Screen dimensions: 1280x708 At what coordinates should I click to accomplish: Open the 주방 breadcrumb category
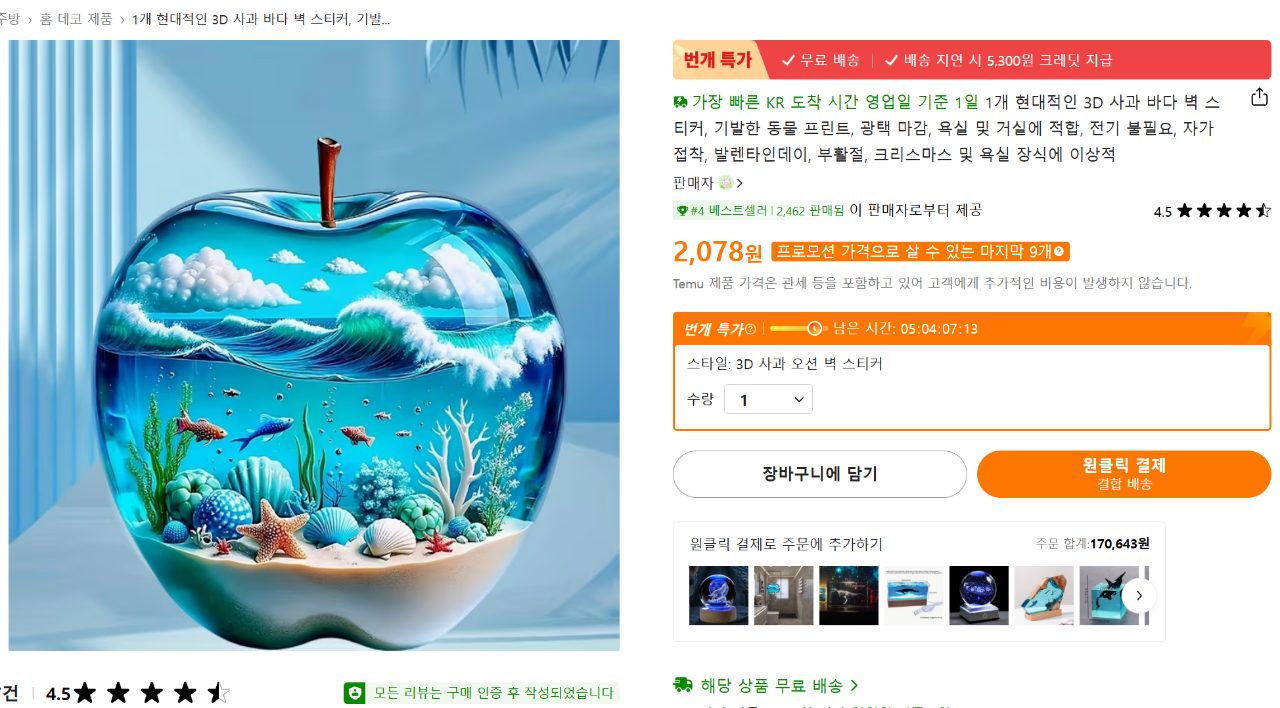point(9,19)
